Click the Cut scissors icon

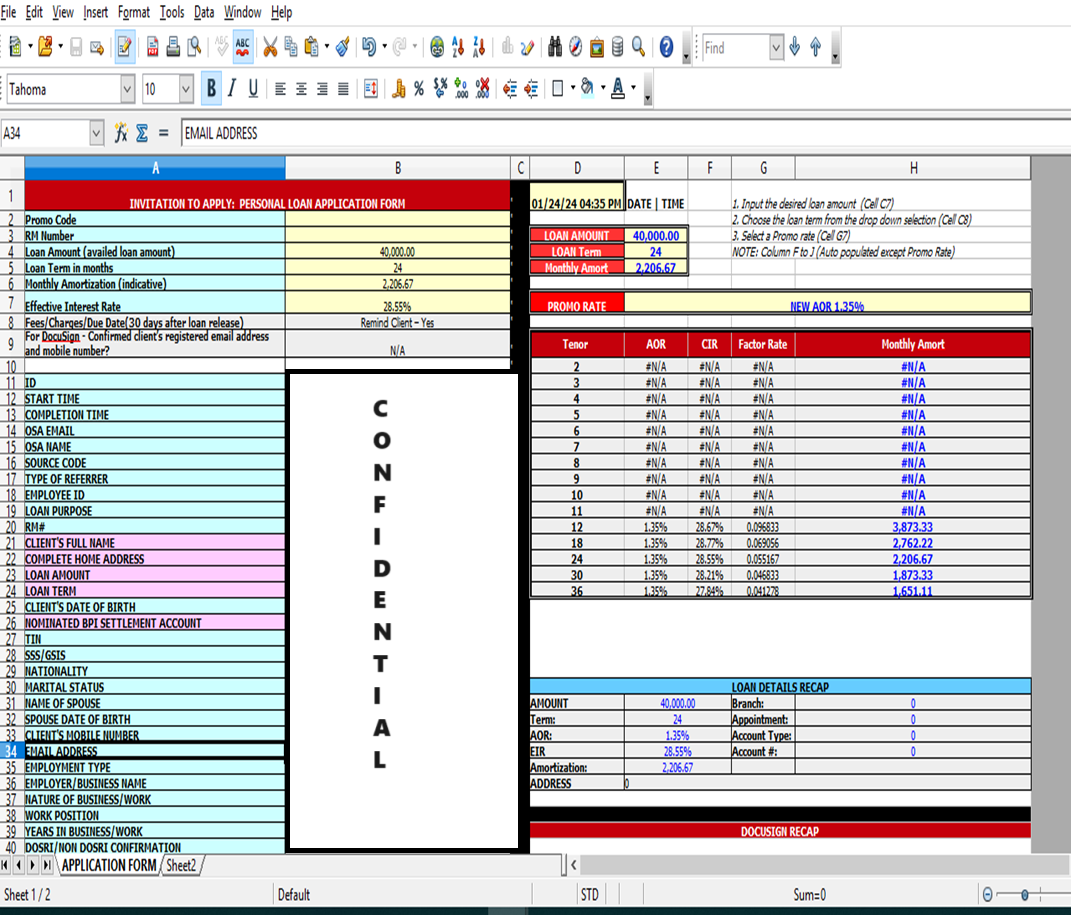(270, 47)
